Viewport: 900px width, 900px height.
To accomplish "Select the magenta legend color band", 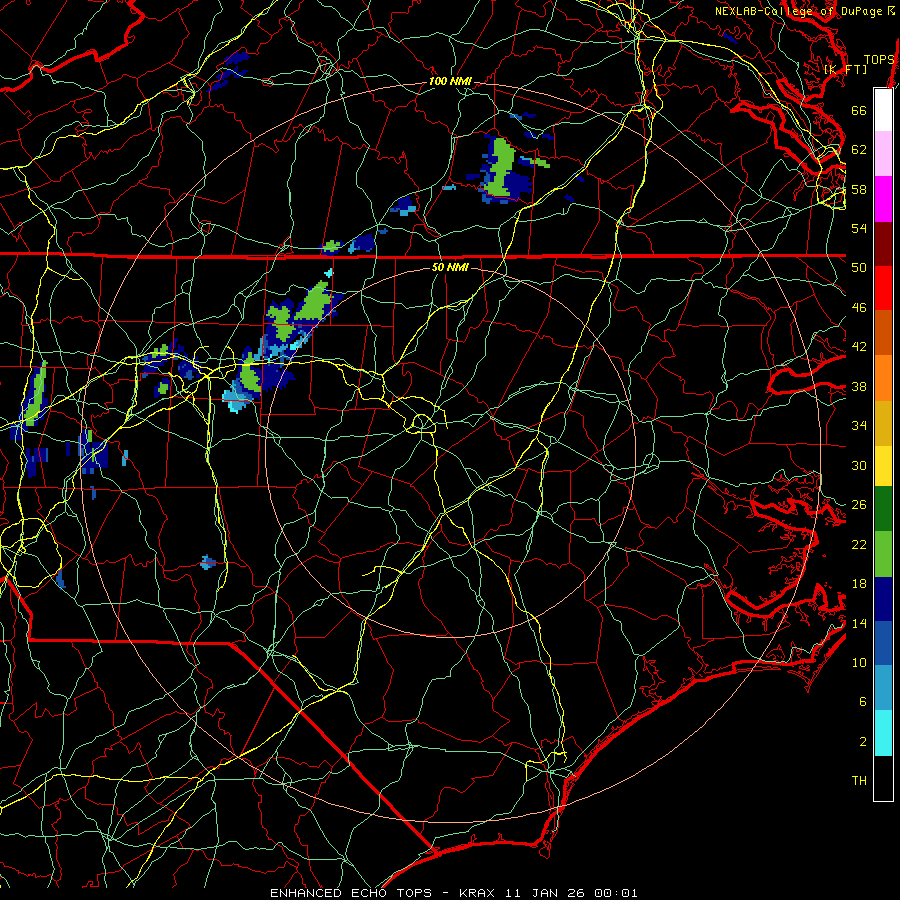I will pos(883,199).
